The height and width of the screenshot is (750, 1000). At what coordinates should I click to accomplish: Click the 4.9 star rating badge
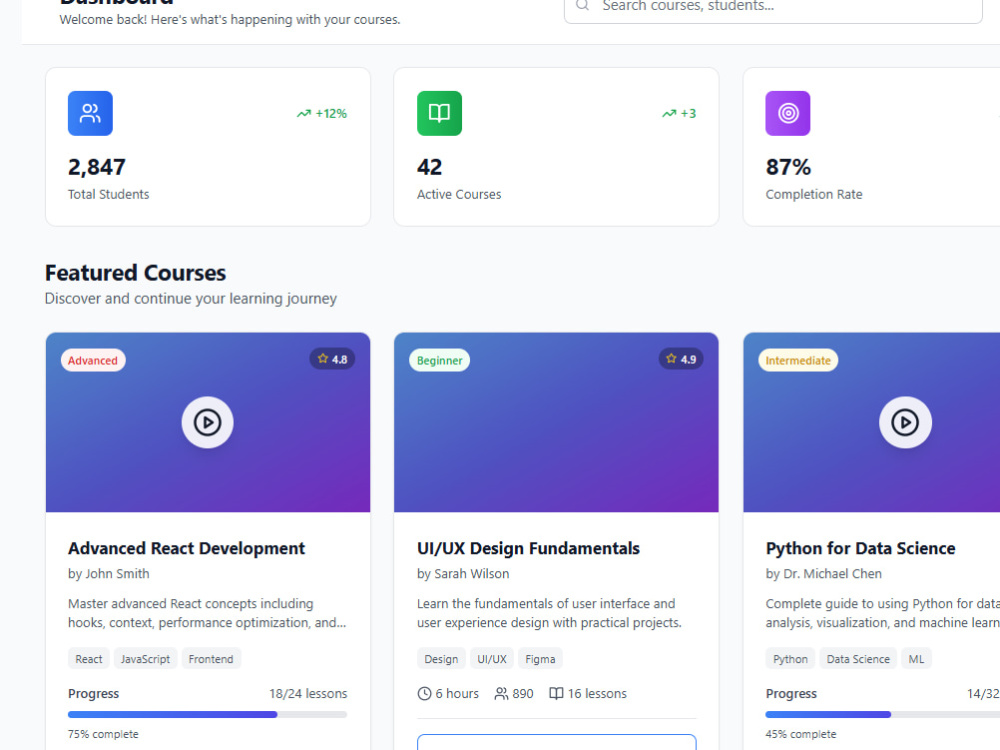(681, 359)
